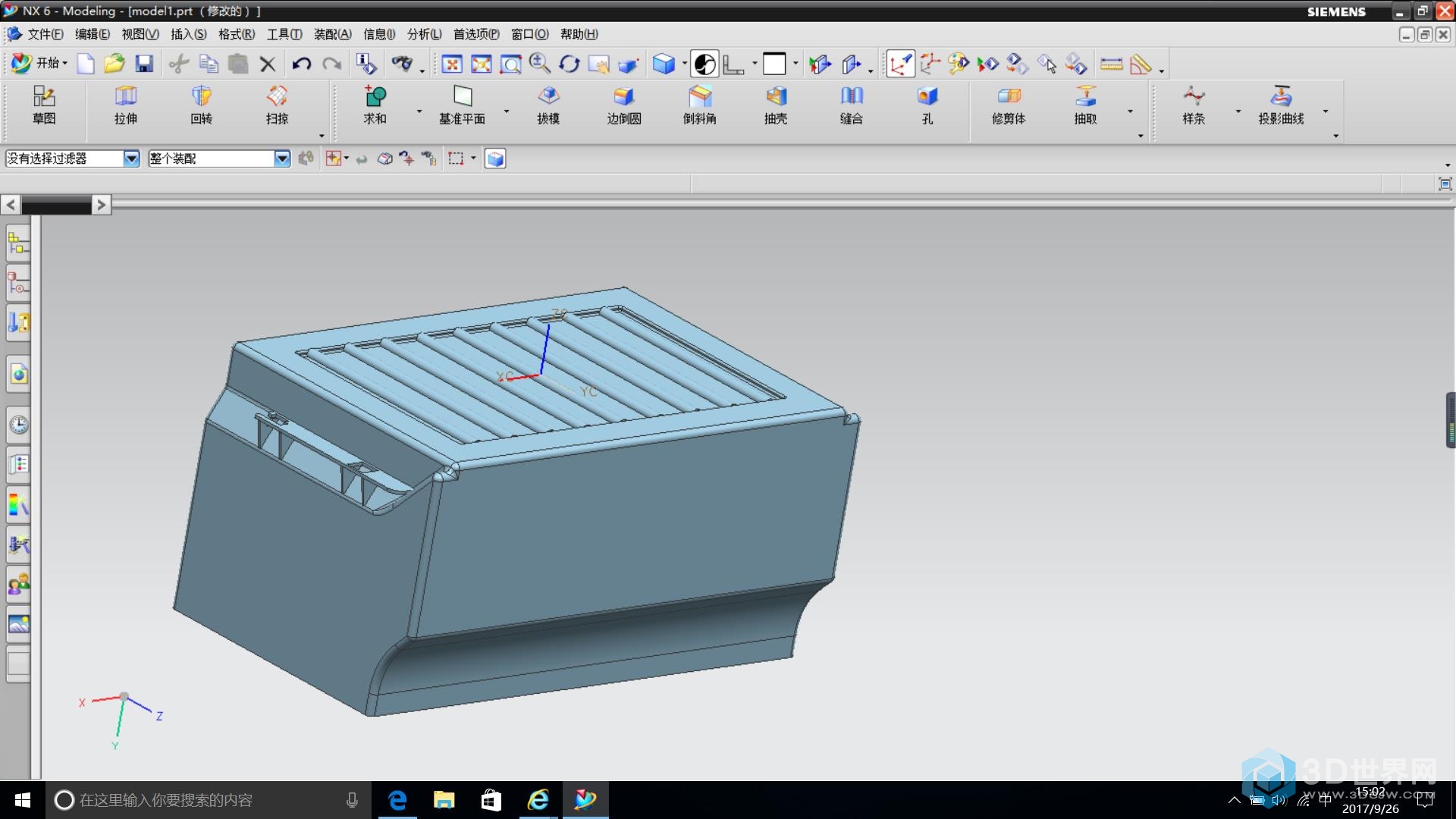1456x819 pixels.
Task: Expand the 样条 tool dropdown arrow
Action: (1238, 111)
